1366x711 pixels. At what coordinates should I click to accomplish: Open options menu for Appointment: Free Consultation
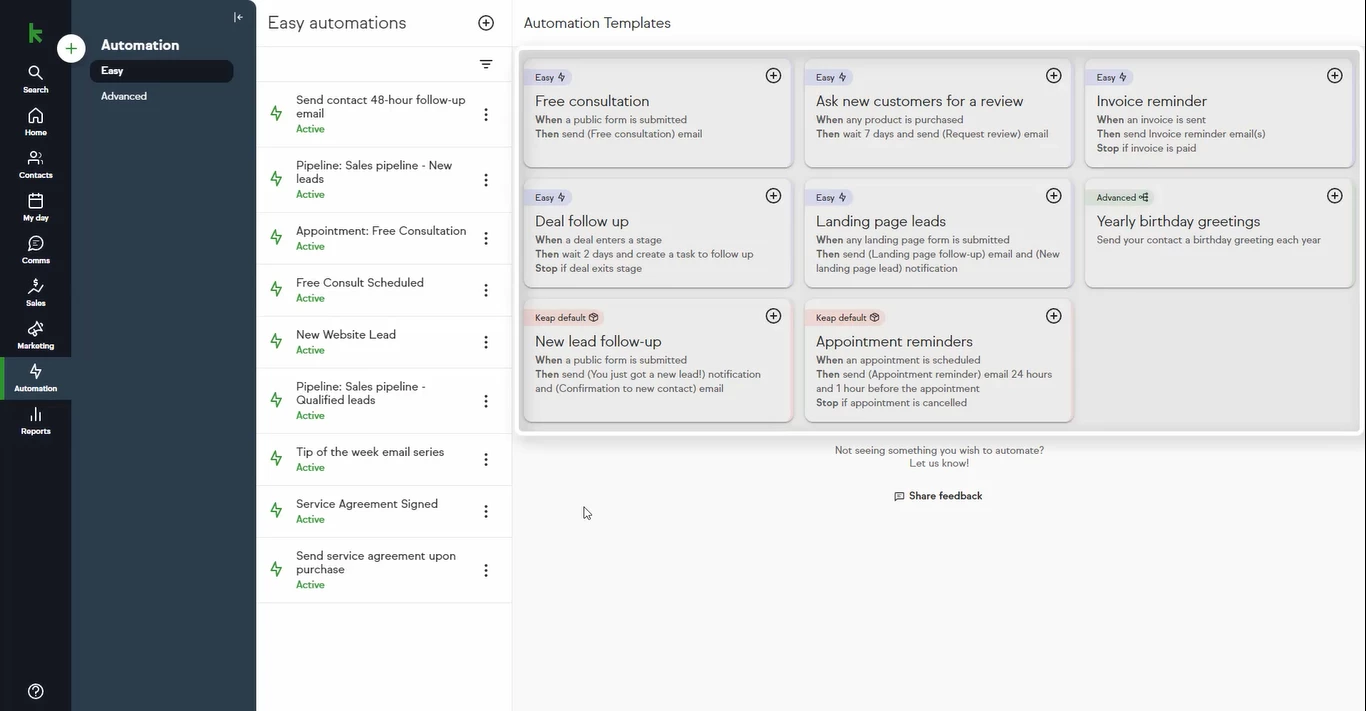[486, 238]
